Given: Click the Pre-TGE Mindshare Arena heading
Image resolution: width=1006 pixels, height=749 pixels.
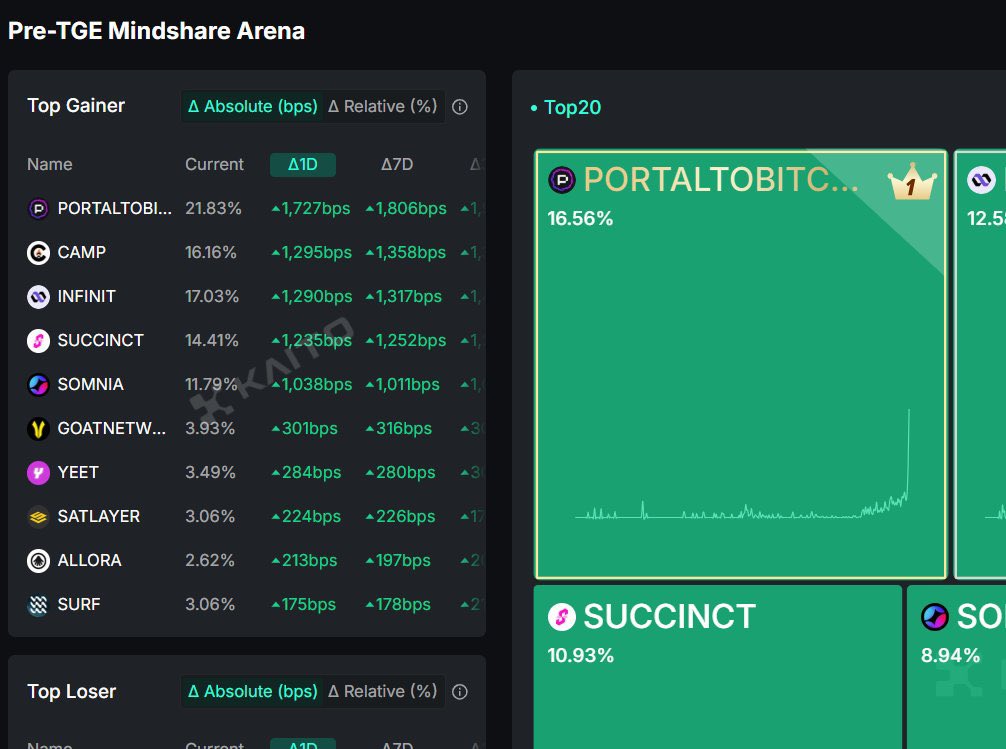Looking at the screenshot, I should (157, 31).
